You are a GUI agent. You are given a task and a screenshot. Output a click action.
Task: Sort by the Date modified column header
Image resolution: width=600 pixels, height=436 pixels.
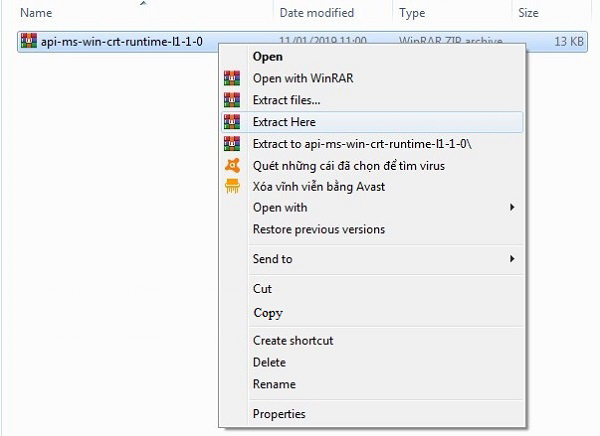(x=317, y=13)
